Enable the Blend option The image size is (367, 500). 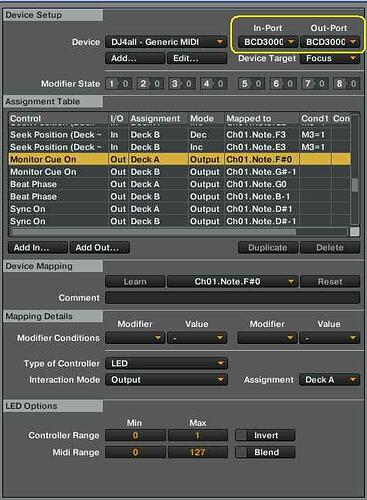(265, 452)
